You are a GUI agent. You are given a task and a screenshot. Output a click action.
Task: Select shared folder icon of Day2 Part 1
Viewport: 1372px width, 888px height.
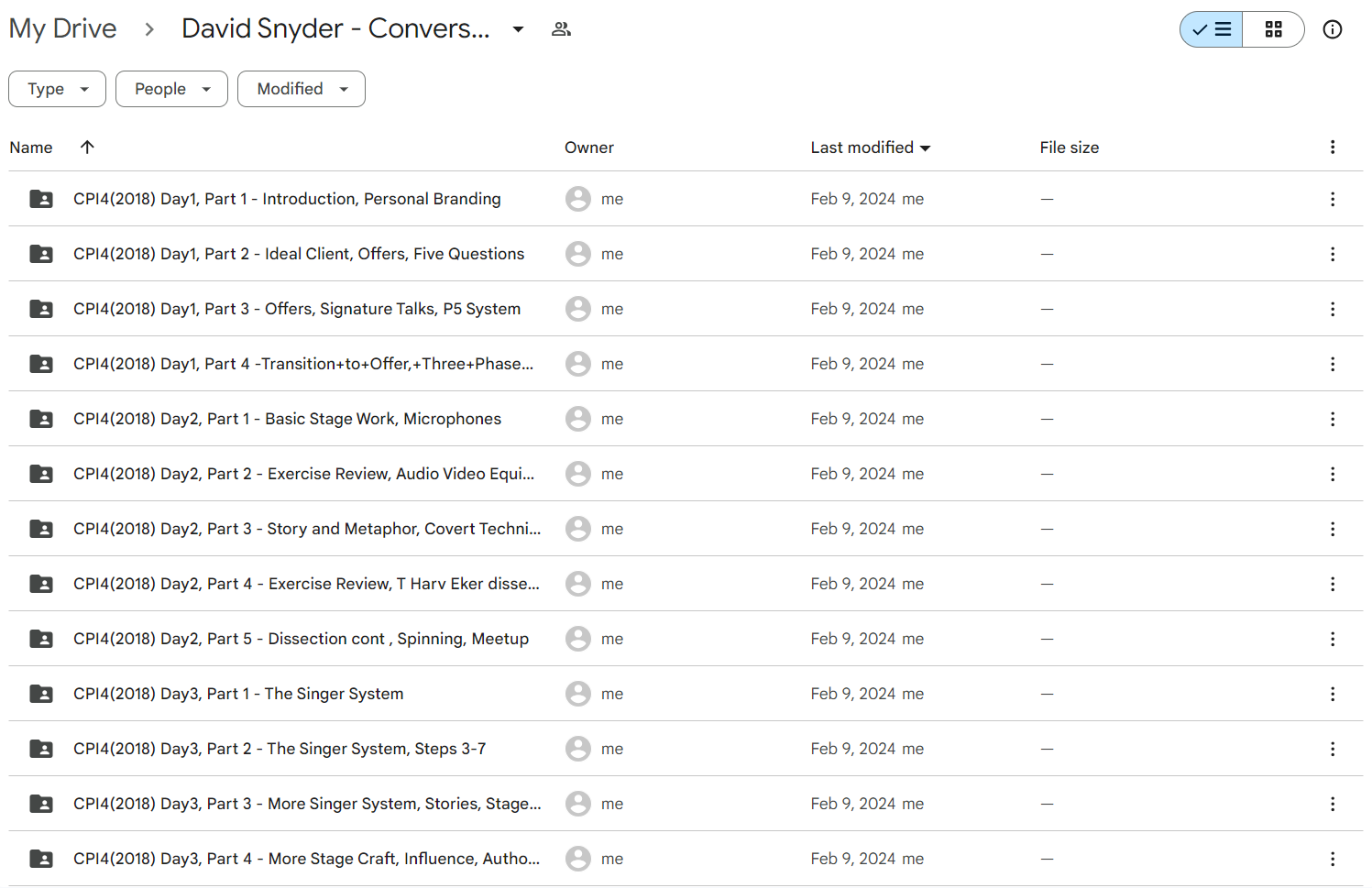41,419
